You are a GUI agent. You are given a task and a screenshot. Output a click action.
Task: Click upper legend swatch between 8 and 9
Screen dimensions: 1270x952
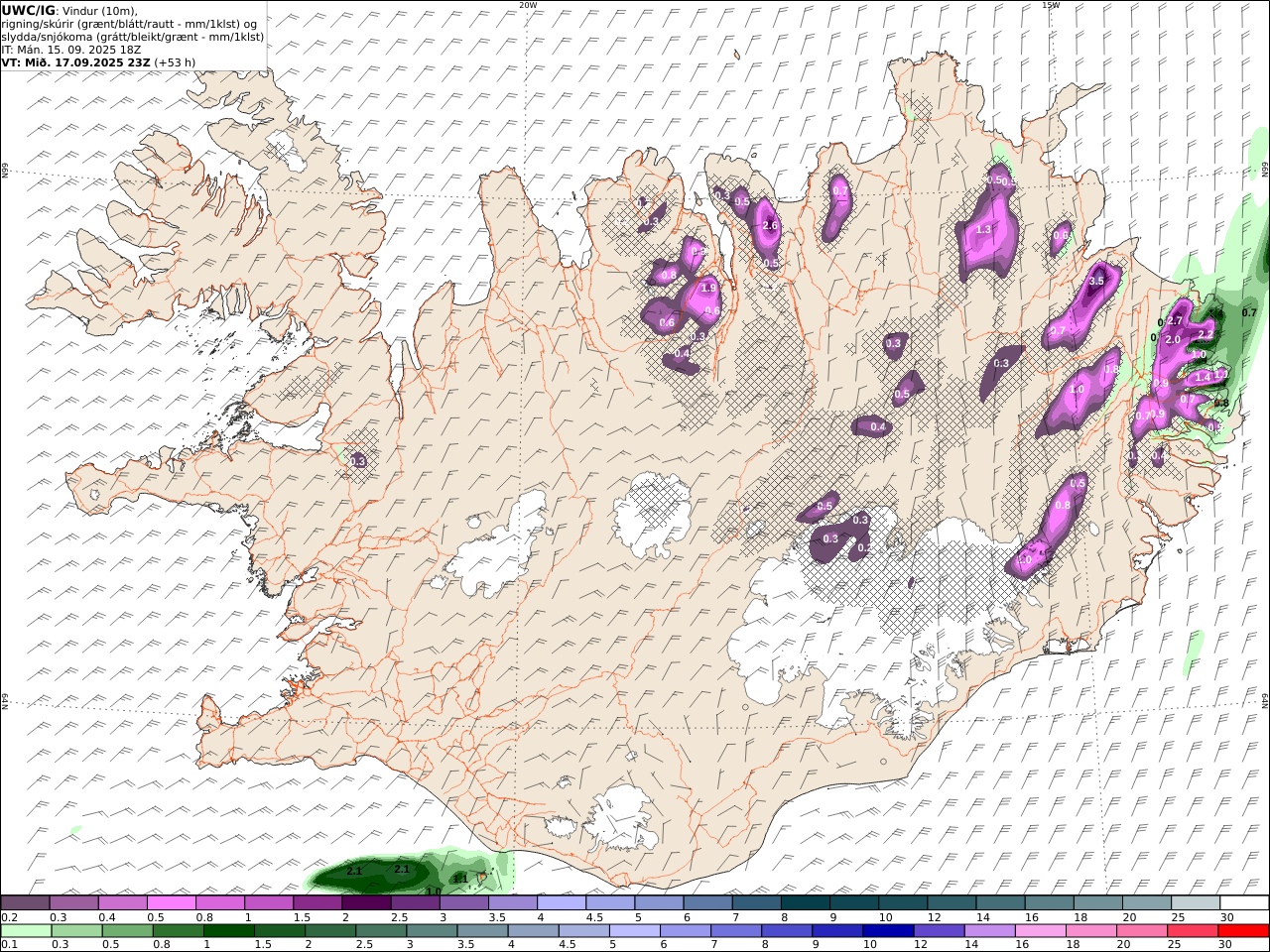click(x=805, y=903)
